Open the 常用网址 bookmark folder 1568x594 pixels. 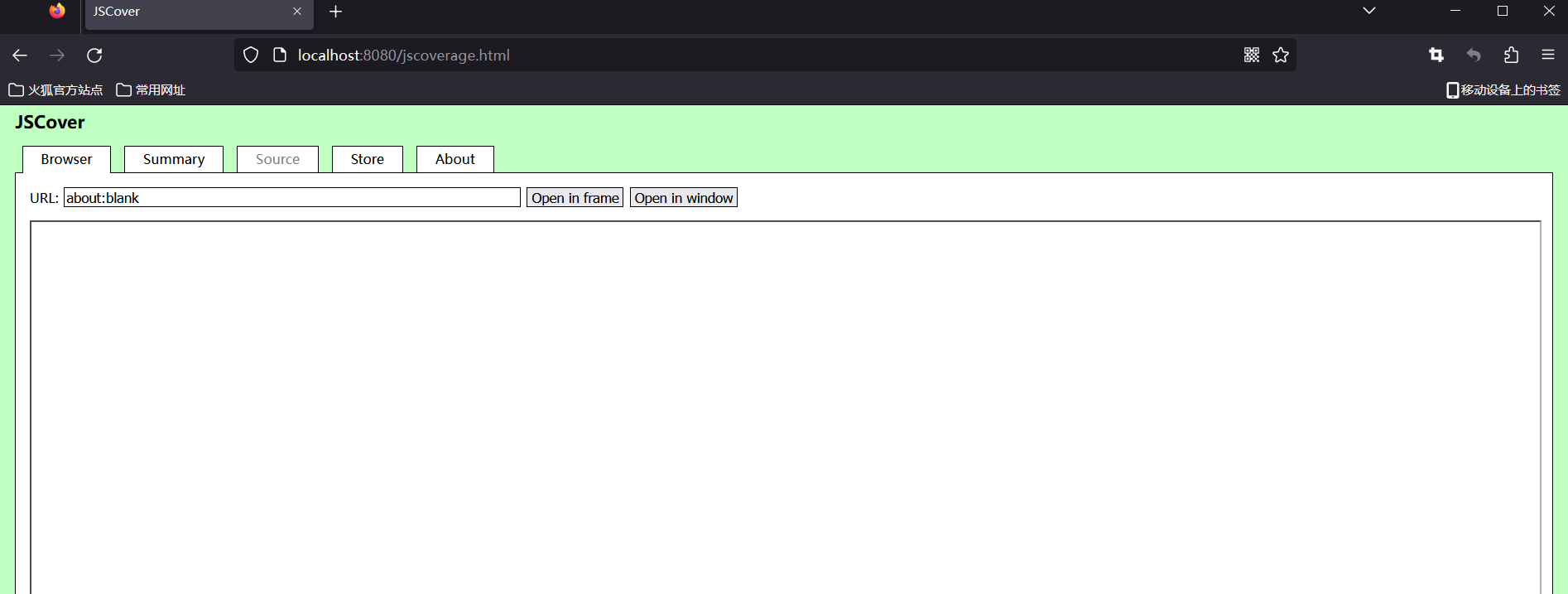point(151,89)
